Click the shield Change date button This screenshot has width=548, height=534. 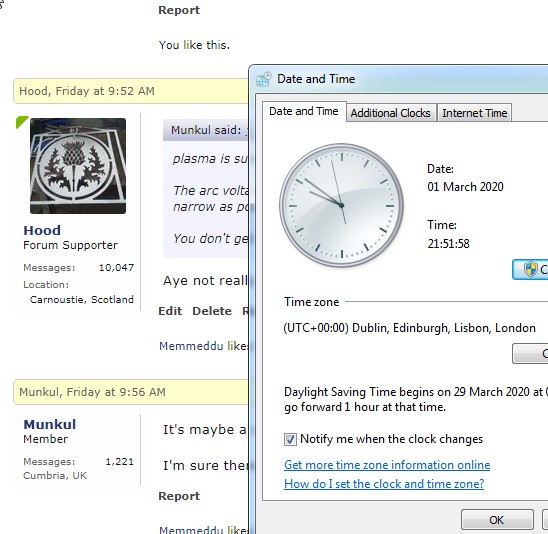530,269
